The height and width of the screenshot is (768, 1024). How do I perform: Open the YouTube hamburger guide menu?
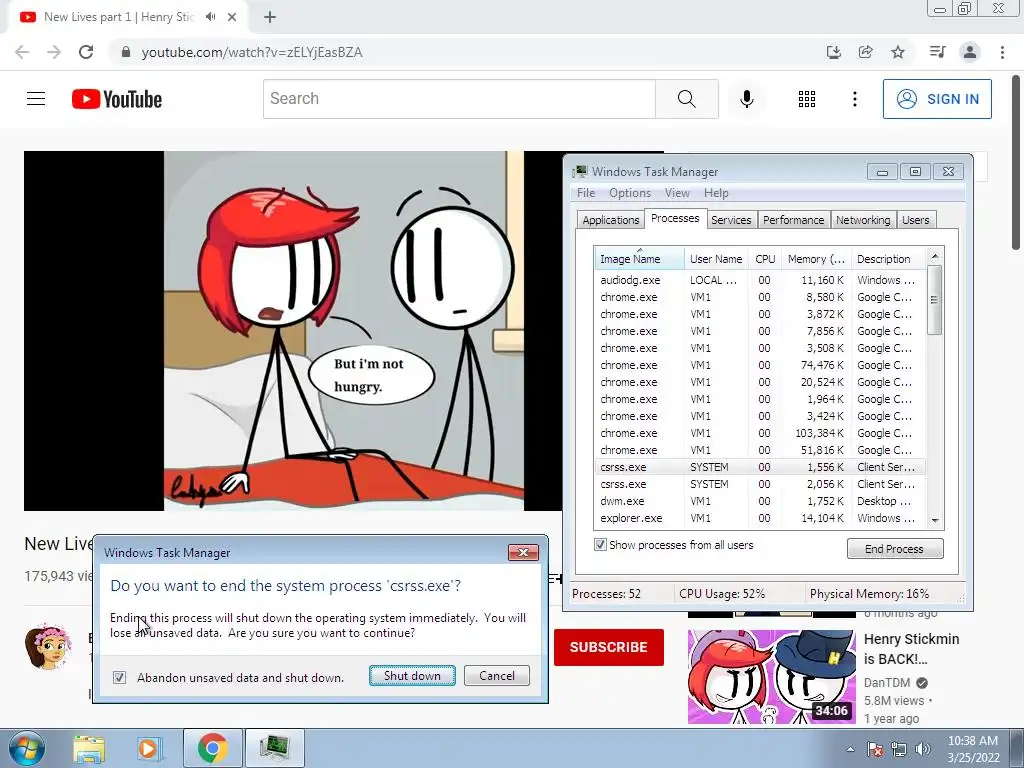click(x=36, y=99)
